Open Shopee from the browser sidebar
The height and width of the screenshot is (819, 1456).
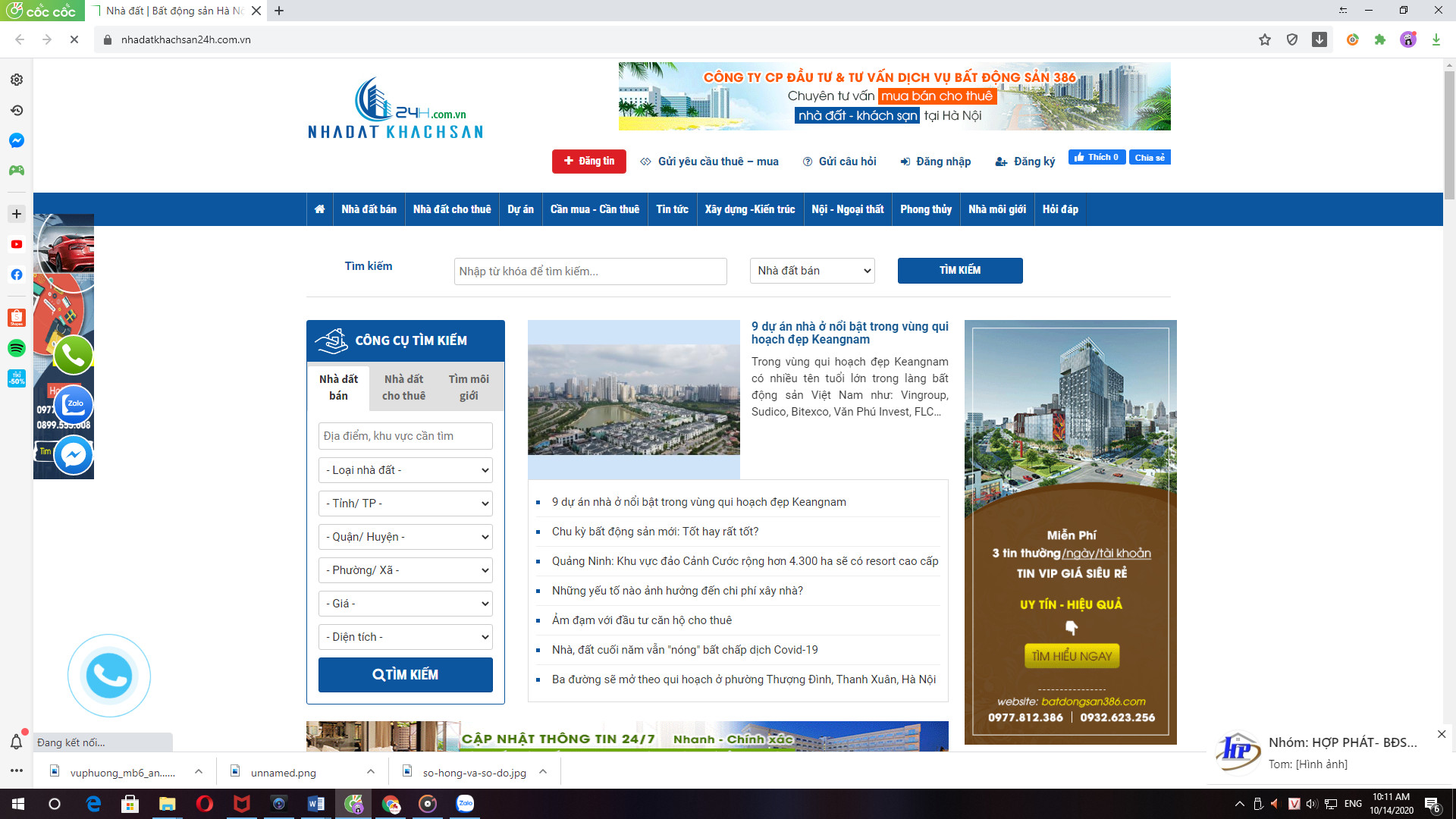pyautogui.click(x=17, y=318)
